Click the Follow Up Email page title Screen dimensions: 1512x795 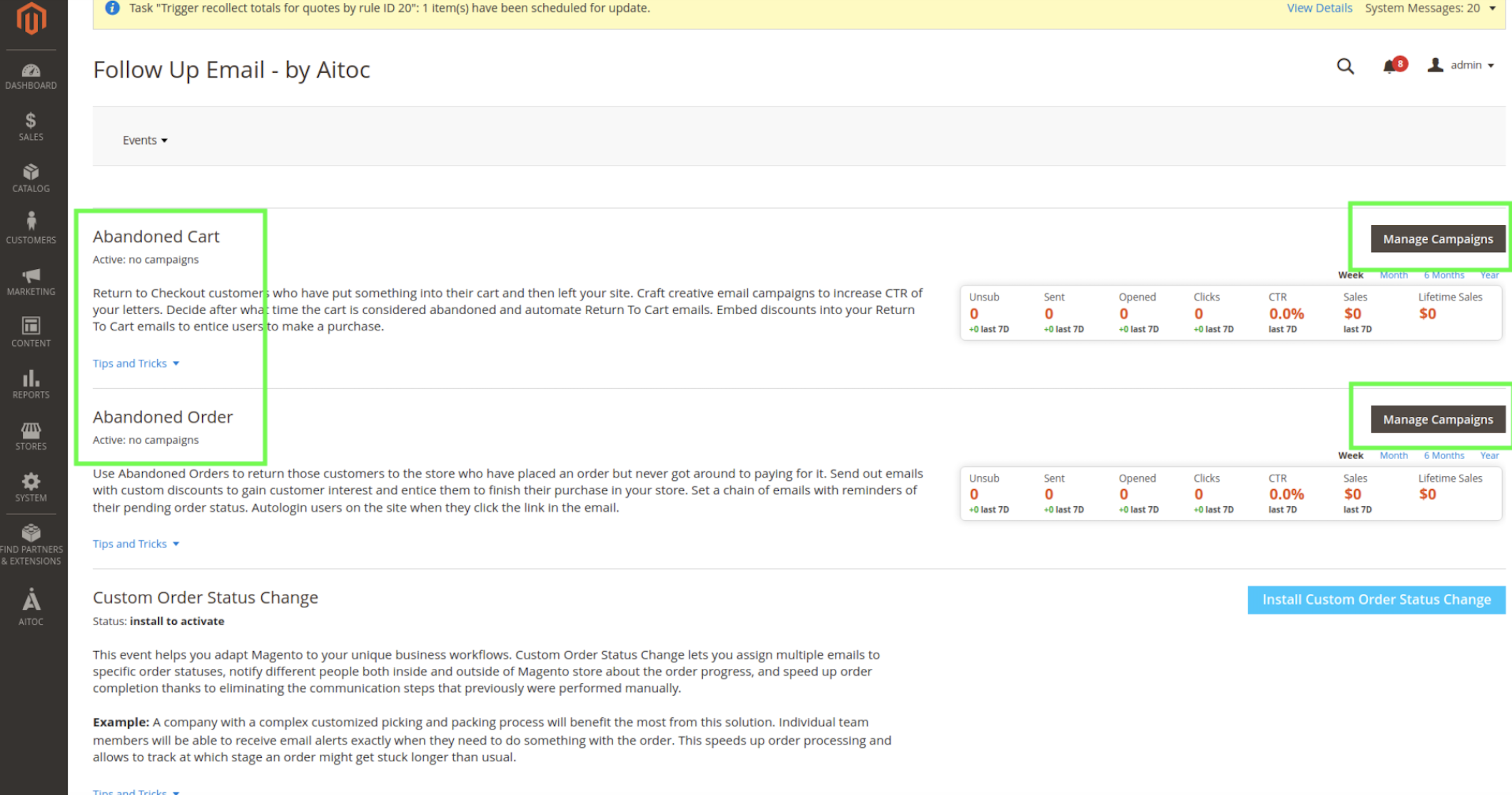[x=231, y=70]
